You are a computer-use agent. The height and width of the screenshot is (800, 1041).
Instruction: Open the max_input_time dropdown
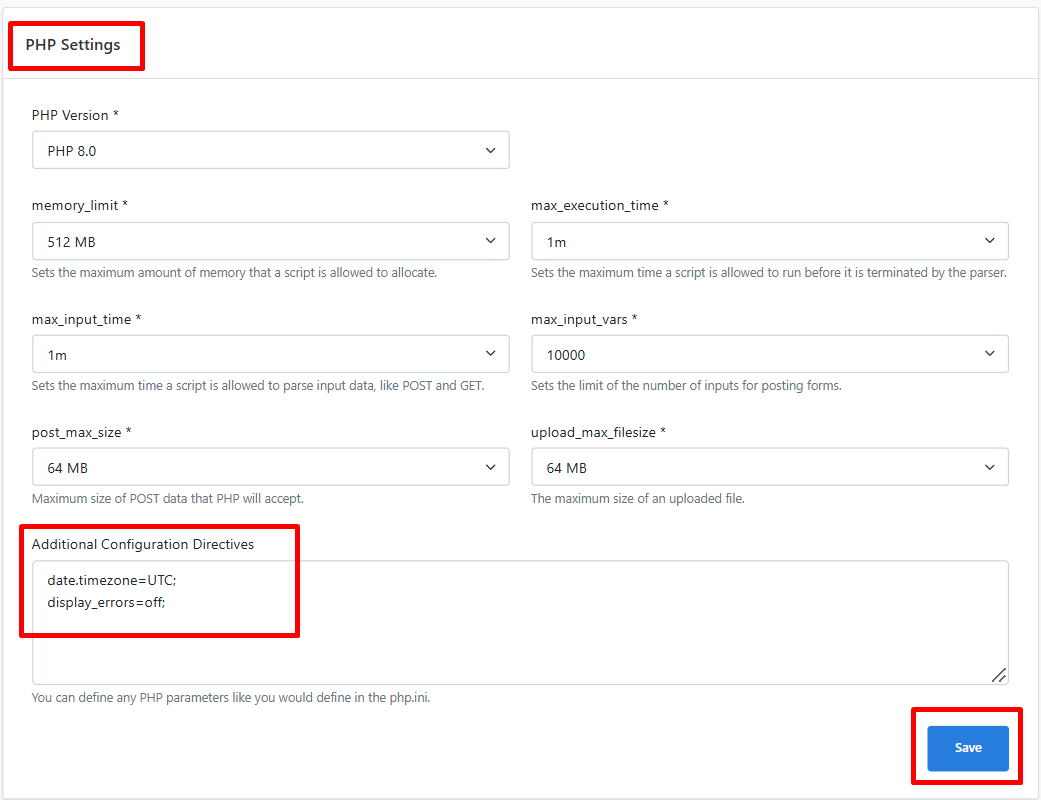(x=270, y=355)
